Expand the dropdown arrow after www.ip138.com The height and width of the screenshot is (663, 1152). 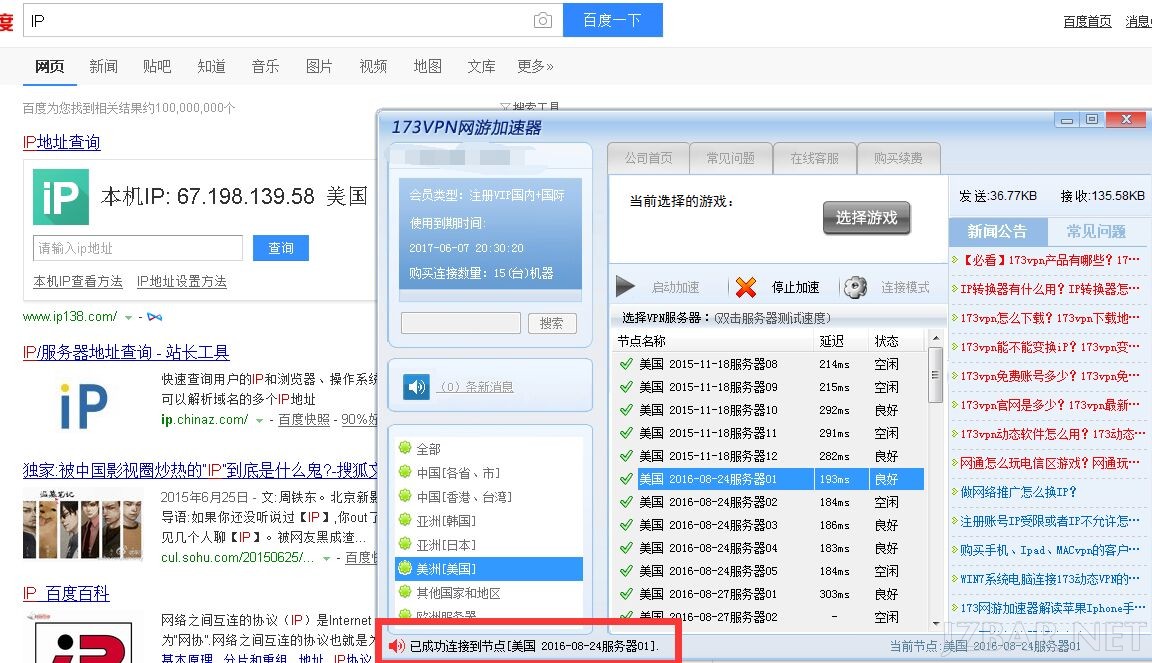[129, 318]
